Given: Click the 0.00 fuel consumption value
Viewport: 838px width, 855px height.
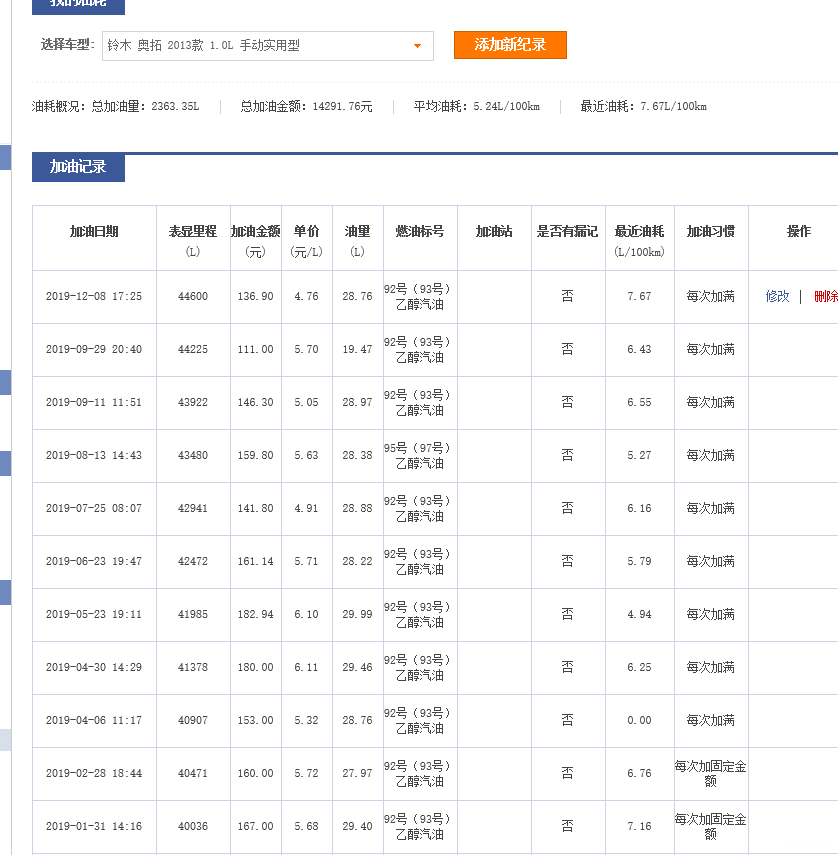Looking at the screenshot, I should 639,720.
